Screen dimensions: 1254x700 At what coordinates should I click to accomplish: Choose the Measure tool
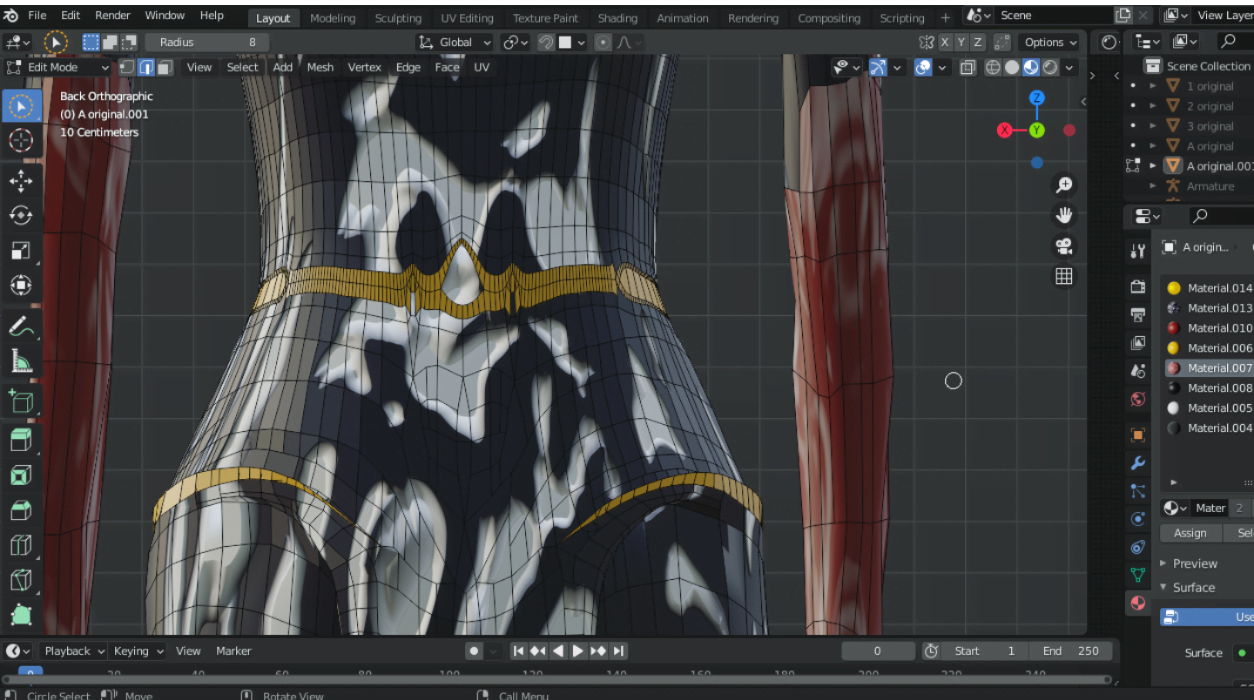pos(21,361)
